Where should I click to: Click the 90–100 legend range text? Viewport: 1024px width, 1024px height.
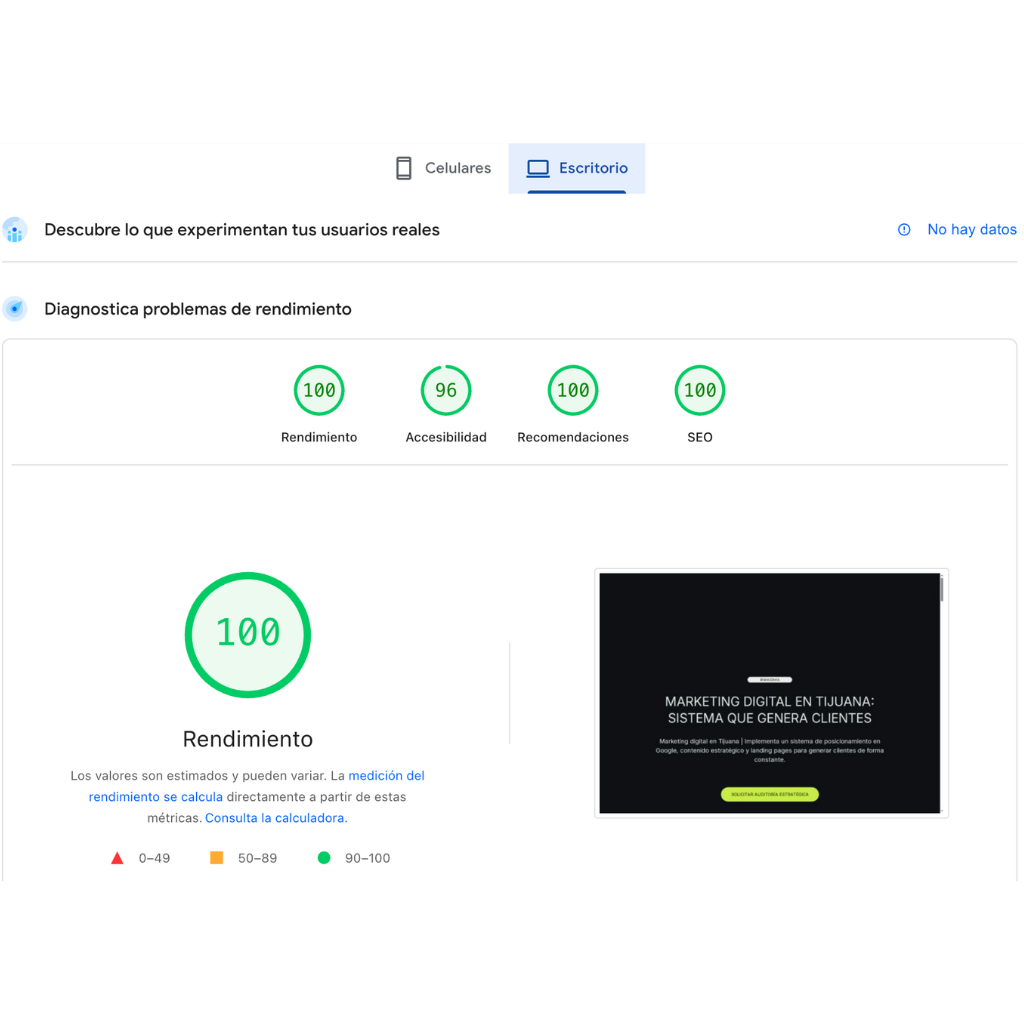point(368,858)
